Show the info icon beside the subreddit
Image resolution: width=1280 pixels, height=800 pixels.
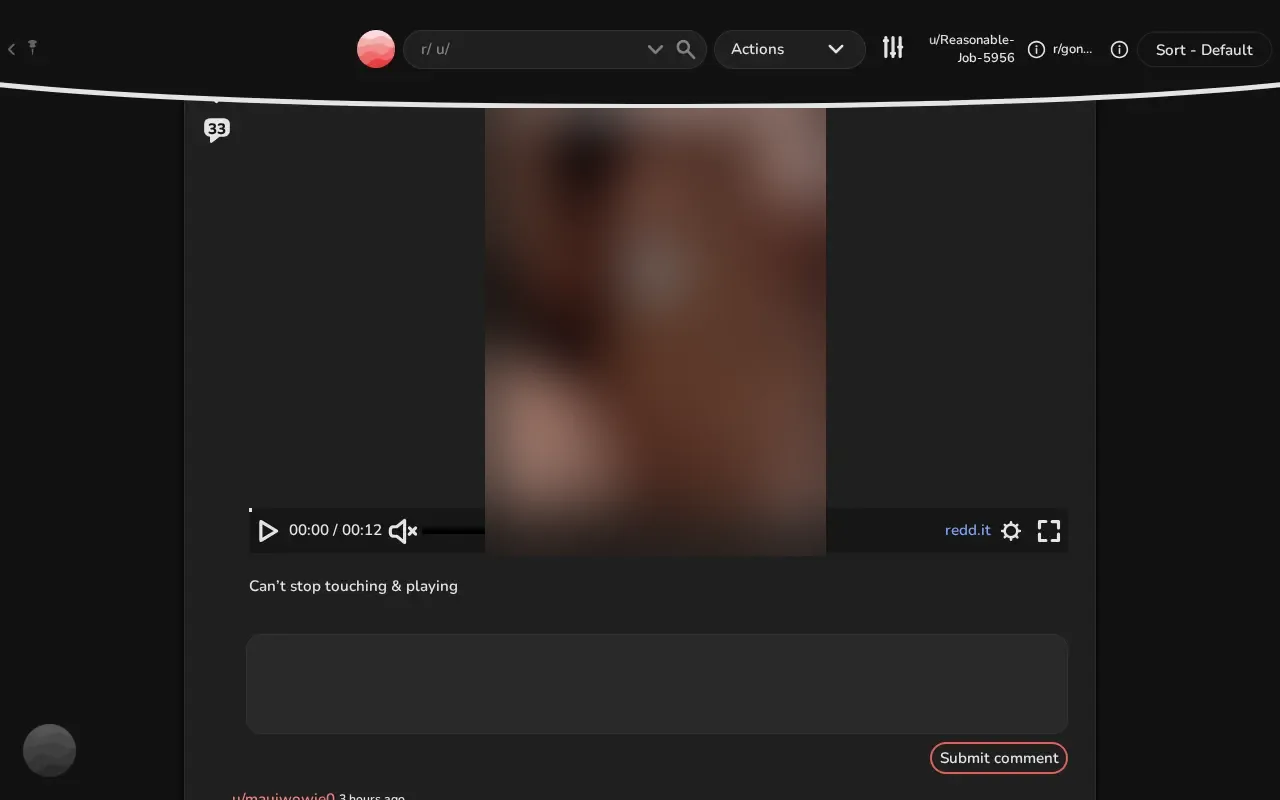click(x=1119, y=49)
